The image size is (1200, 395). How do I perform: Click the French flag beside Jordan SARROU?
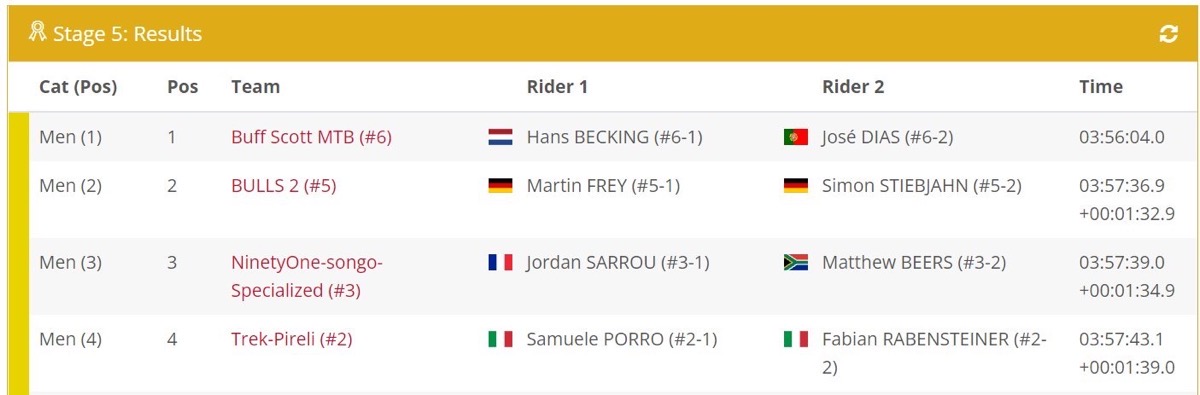[x=500, y=263]
